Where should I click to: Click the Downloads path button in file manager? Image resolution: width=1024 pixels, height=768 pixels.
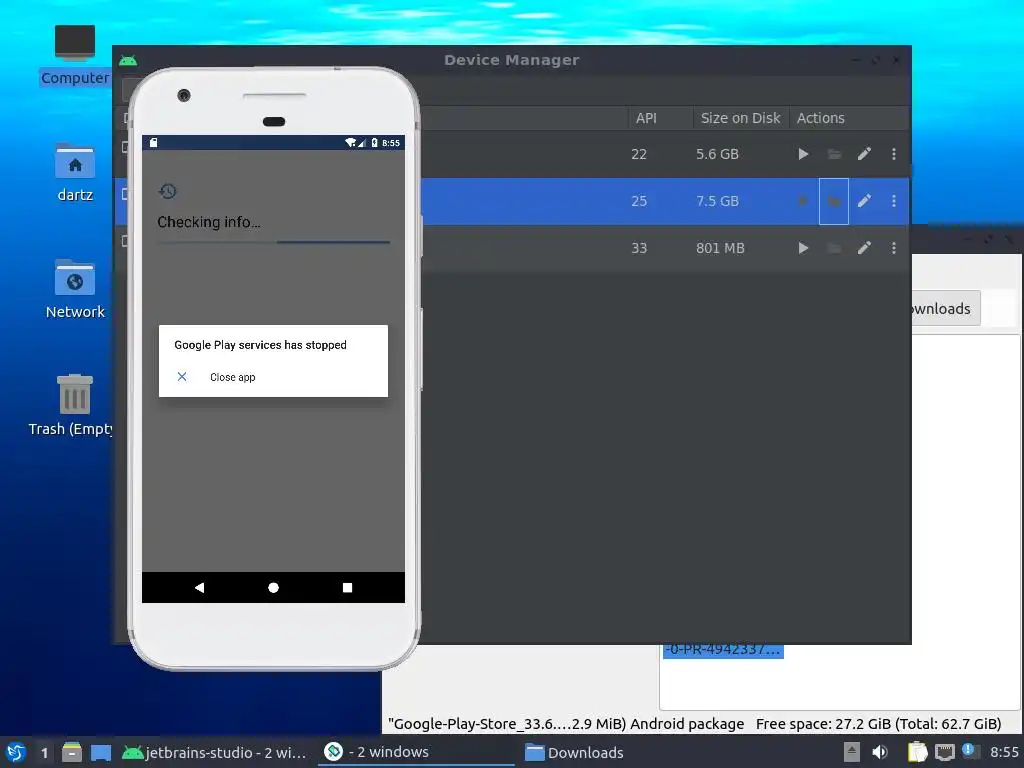point(946,308)
